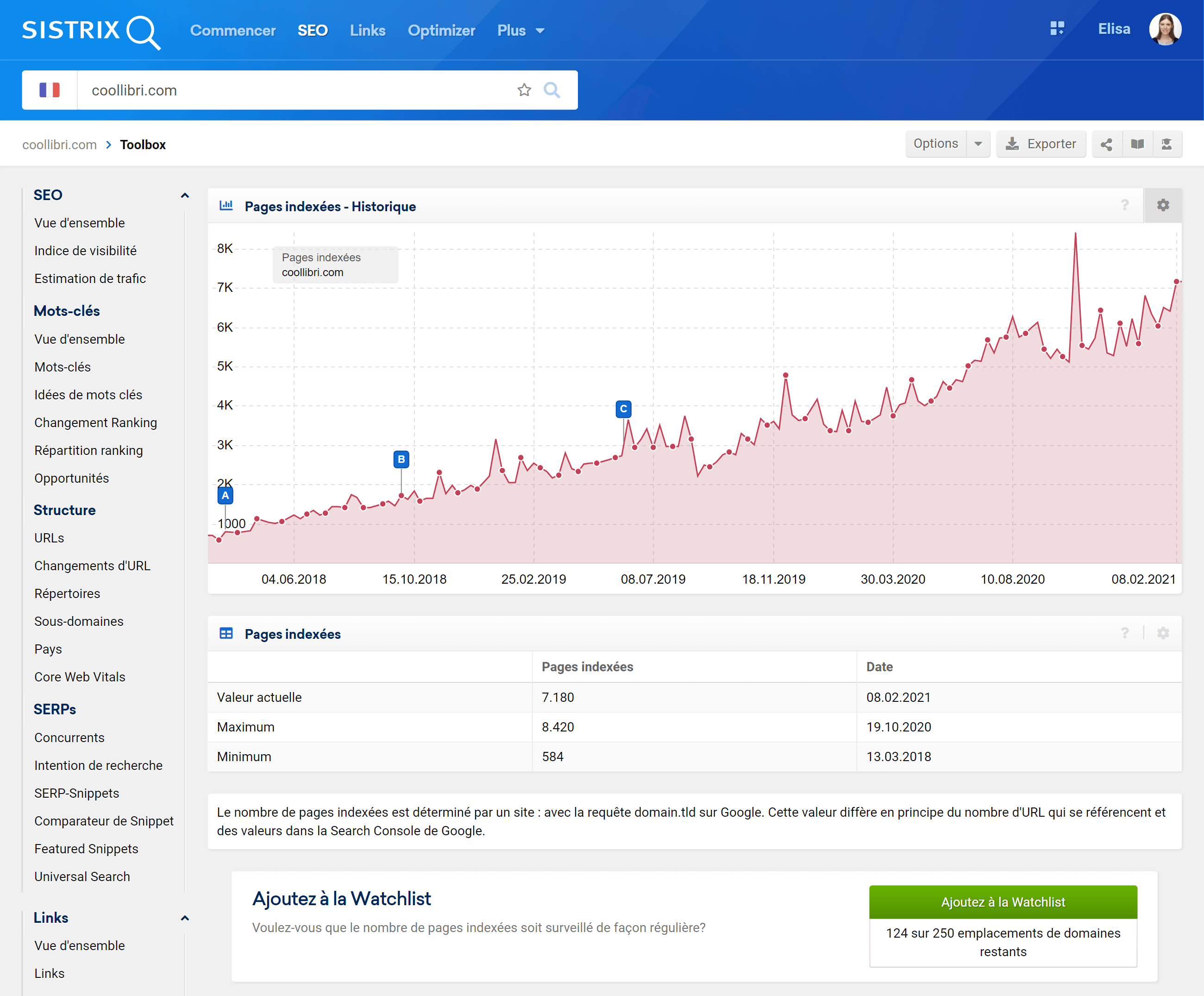
Task: Click the Exporter button
Action: 1041,144
